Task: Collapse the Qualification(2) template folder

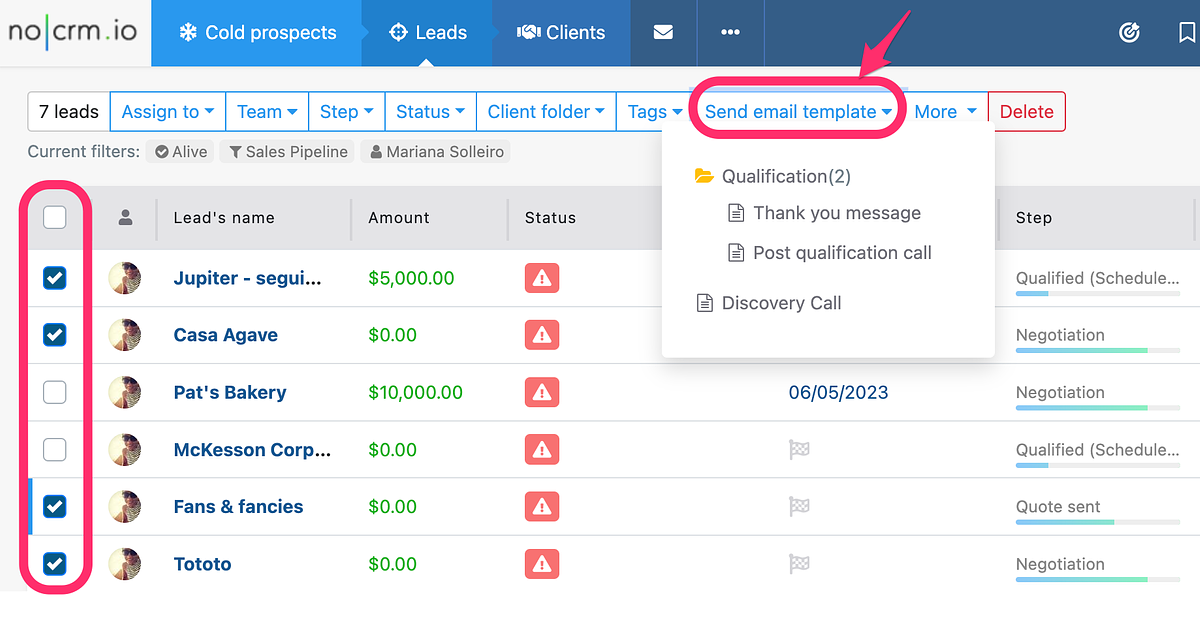Action: pos(786,176)
